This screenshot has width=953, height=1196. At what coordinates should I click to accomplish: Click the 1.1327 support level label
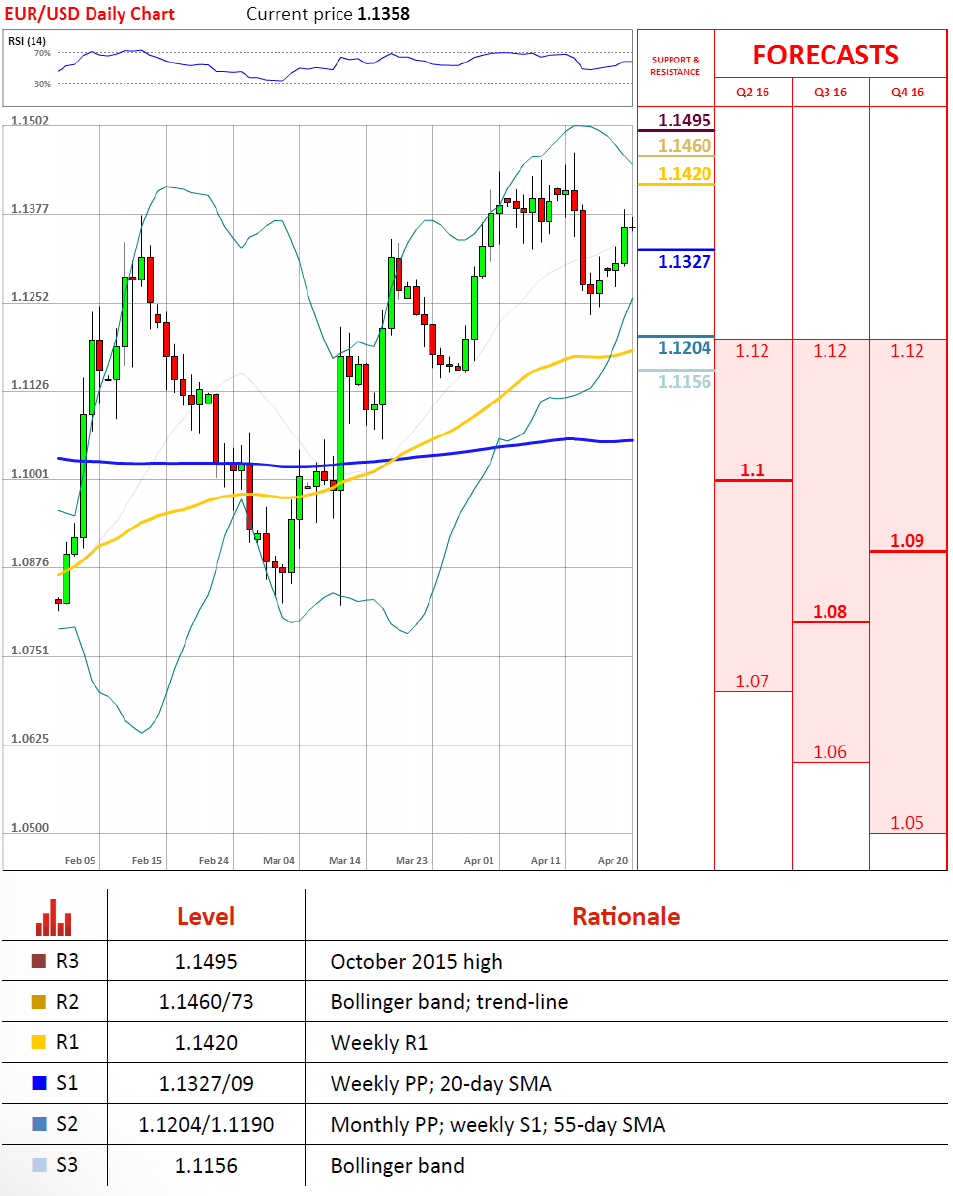coord(684,262)
